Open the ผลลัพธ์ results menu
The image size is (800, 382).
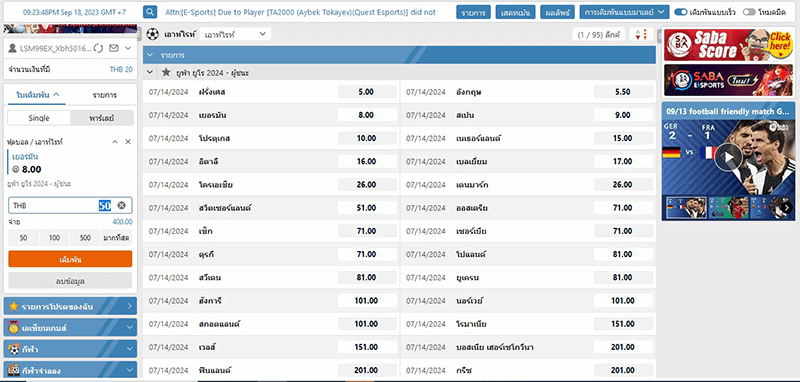coord(557,12)
